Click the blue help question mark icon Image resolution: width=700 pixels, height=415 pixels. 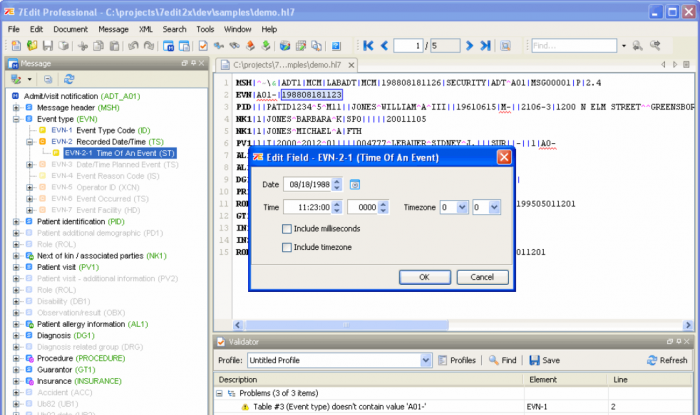[x=336, y=46]
